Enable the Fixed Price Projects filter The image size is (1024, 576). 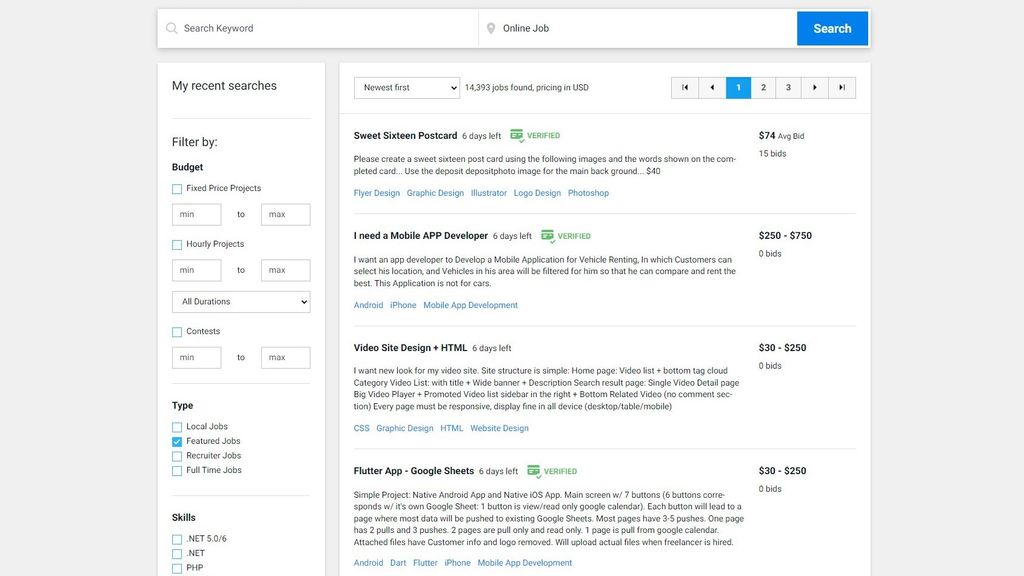pos(176,188)
